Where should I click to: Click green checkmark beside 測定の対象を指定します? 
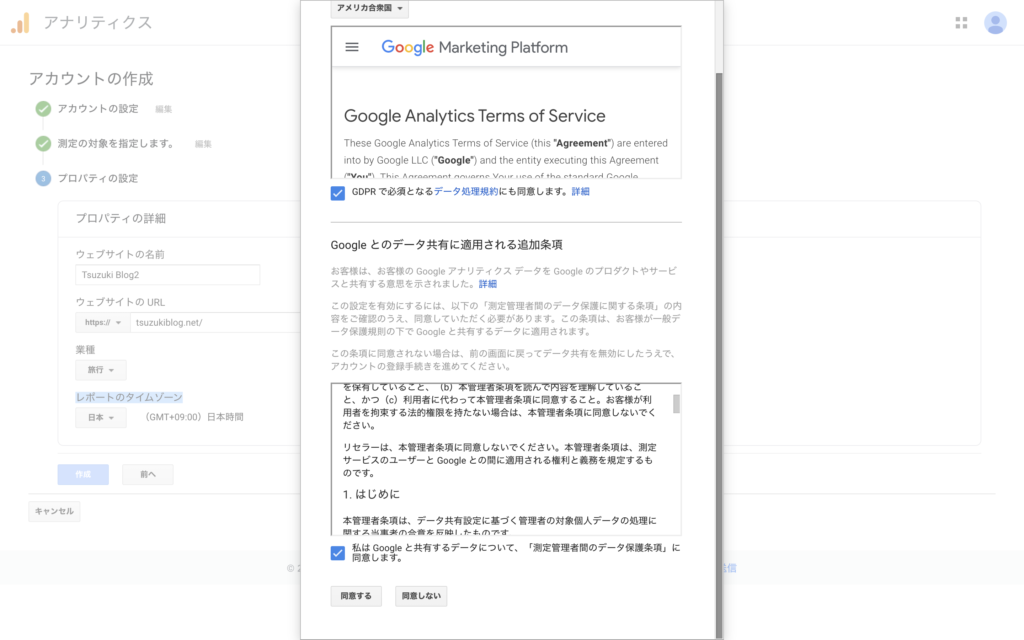tap(43, 143)
